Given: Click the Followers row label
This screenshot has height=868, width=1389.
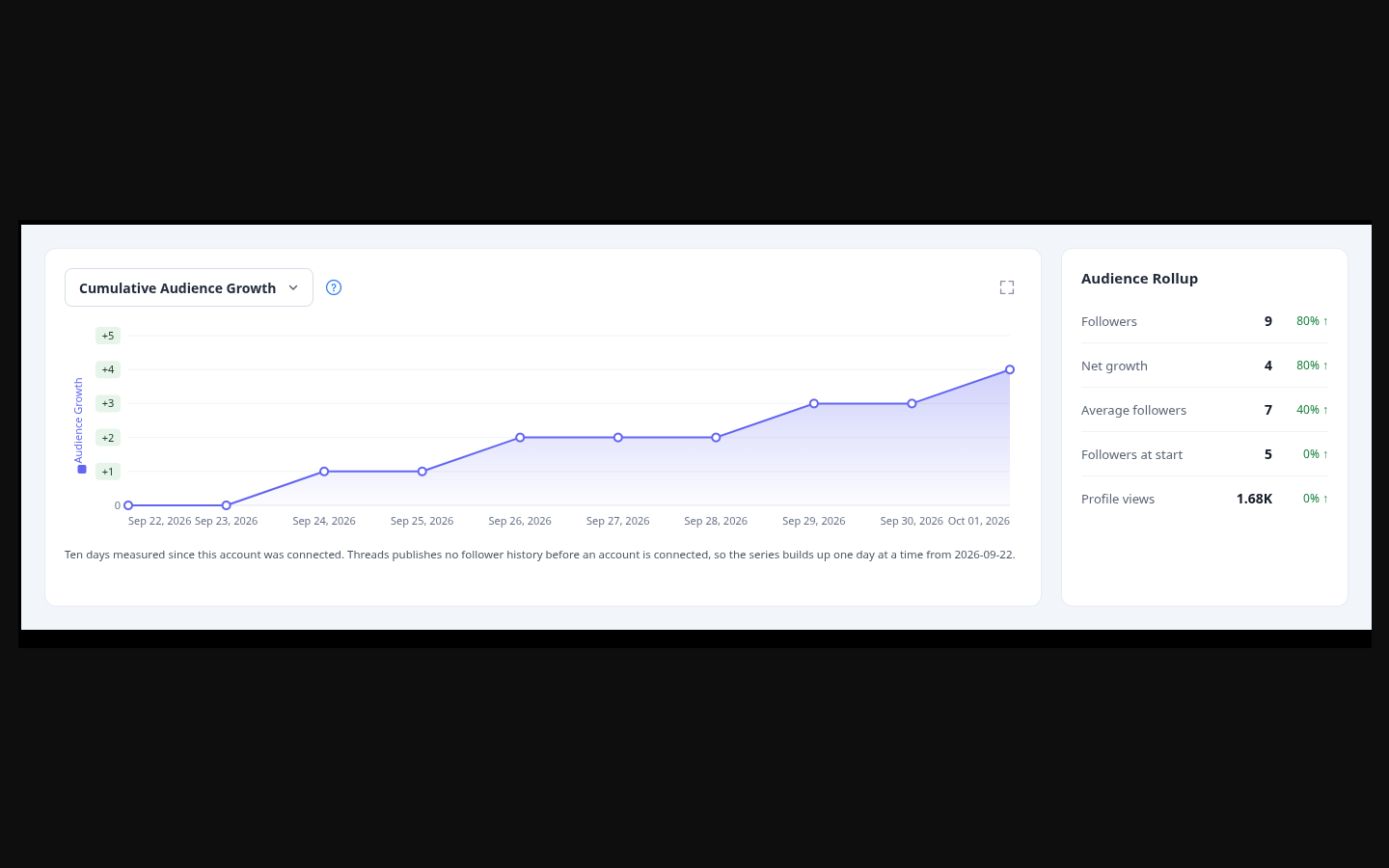Looking at the screenshot, I should [x=1109, y=321].
